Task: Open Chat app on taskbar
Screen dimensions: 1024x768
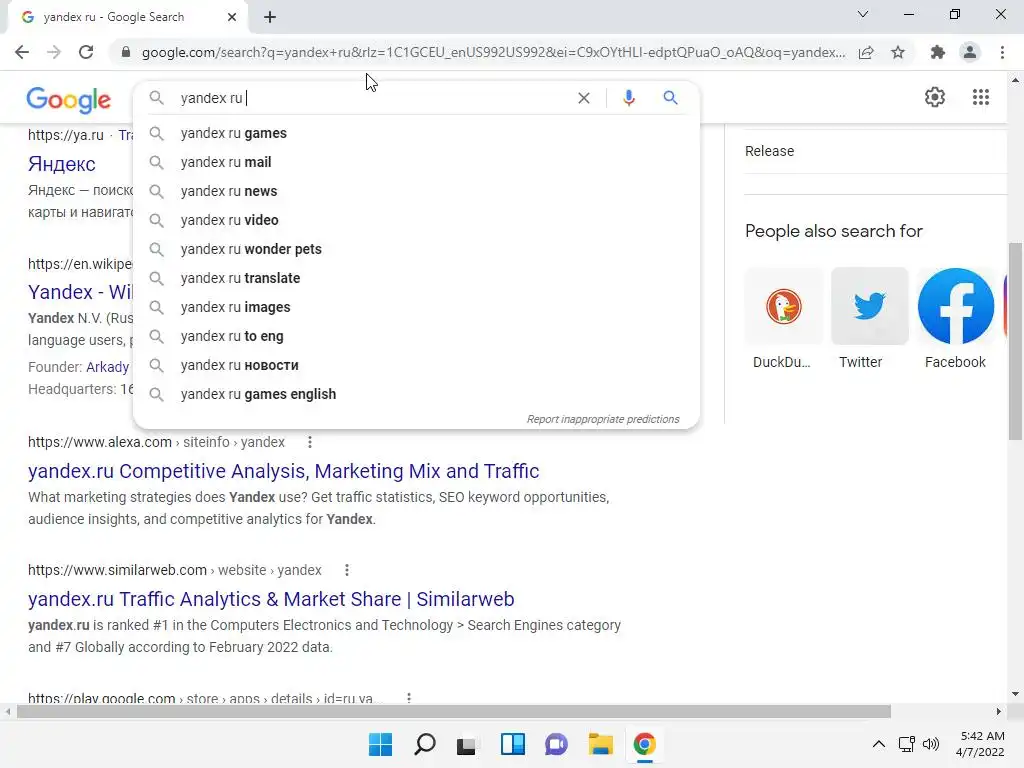Action: coord(556,744)
